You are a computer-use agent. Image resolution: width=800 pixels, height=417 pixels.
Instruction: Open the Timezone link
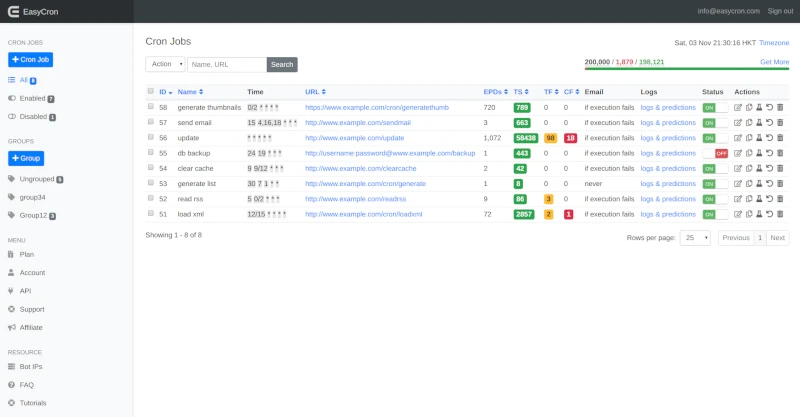coord(774,43)
